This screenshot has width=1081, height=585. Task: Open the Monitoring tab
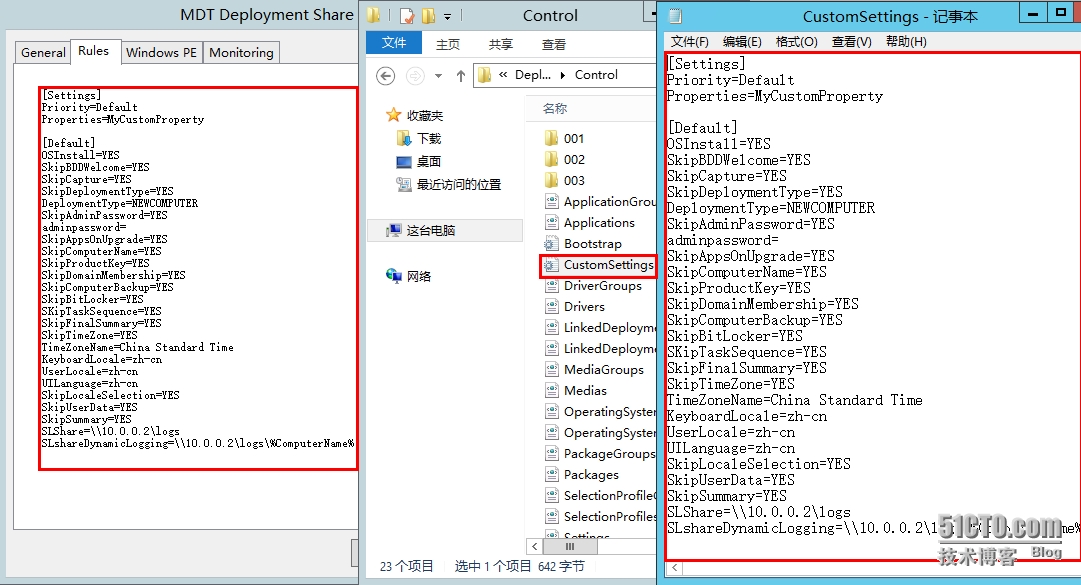click(241, 52)
